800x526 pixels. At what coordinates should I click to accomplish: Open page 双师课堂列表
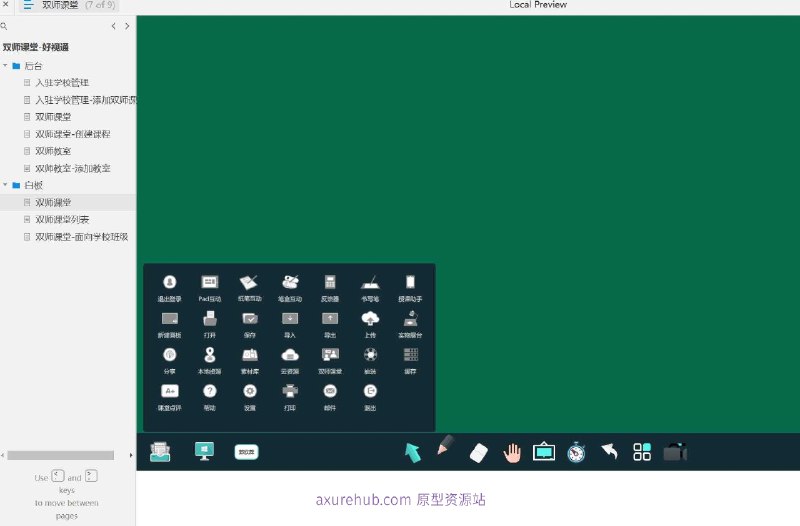tap(62, 219)
